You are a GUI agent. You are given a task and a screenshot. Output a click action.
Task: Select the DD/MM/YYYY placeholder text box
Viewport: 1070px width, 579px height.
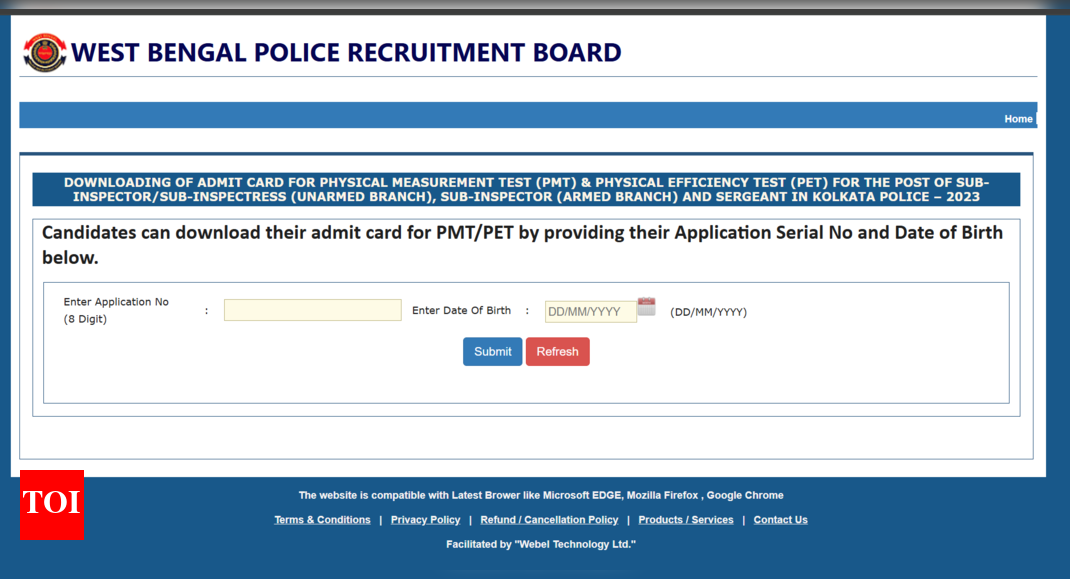pyautogui.click(x=590, y=310)
